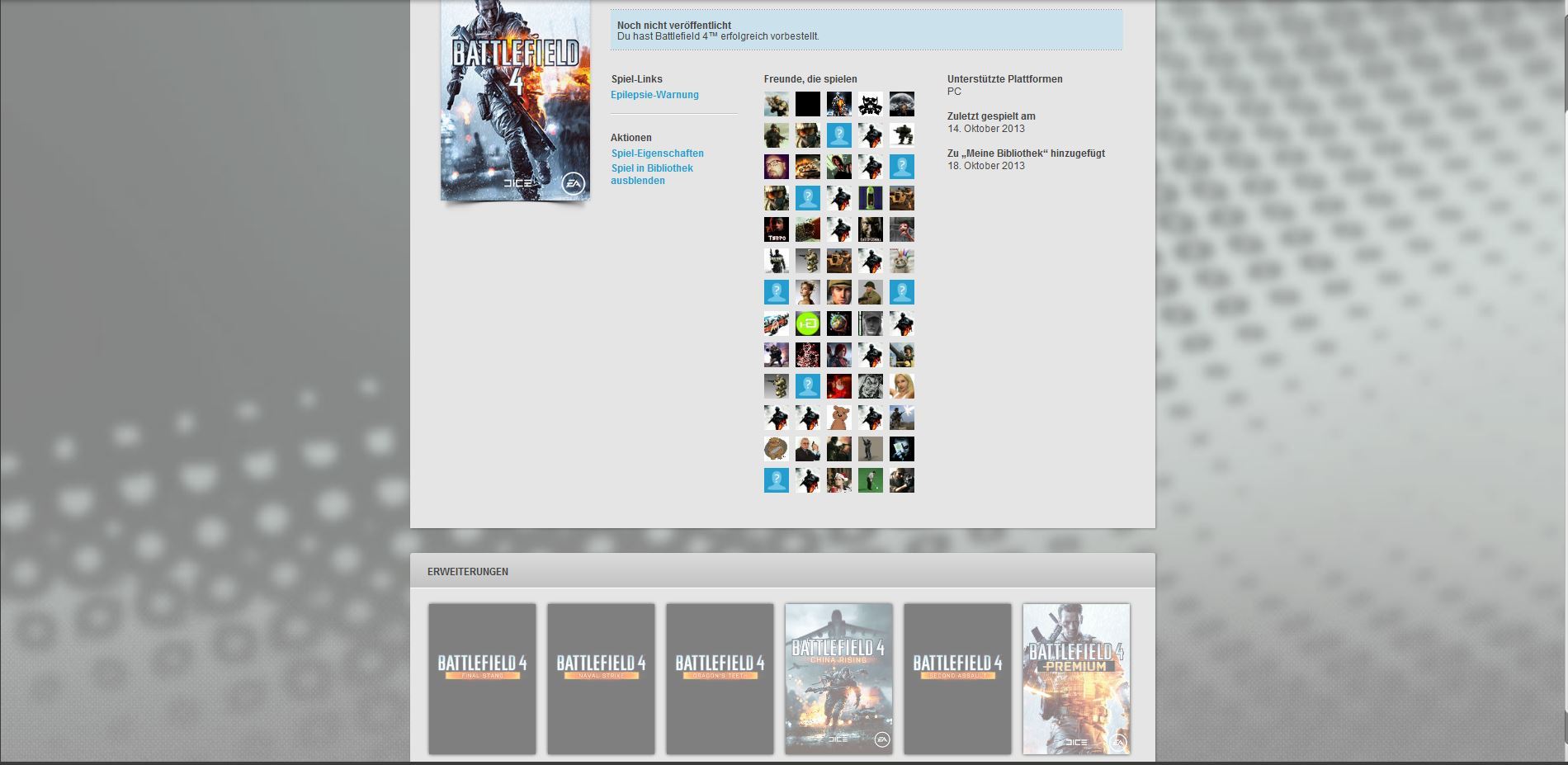The image size is (1568, 765).
Task: Click the Unterstützte Plattformen heading
Action: (x=1005, y=79)
